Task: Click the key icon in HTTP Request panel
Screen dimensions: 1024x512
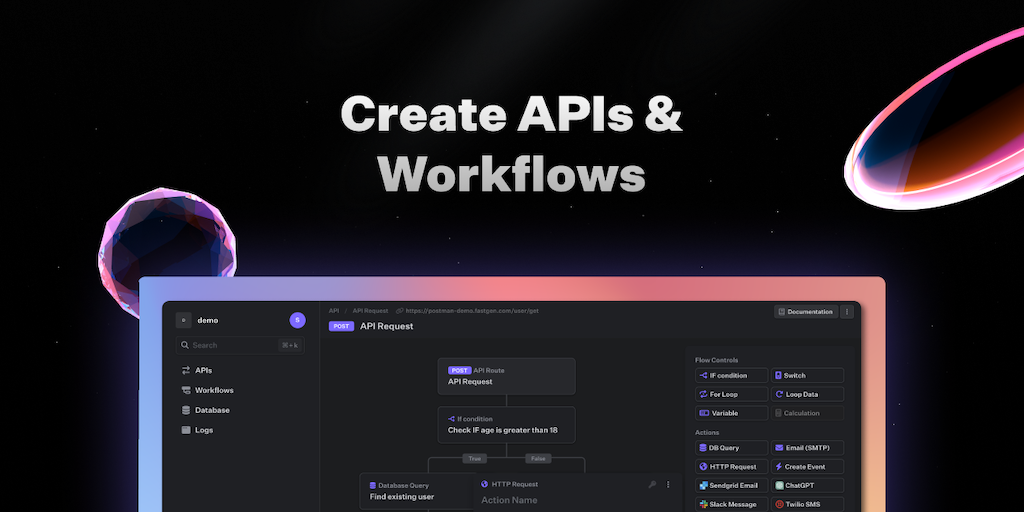Action: tap(652, 485)
